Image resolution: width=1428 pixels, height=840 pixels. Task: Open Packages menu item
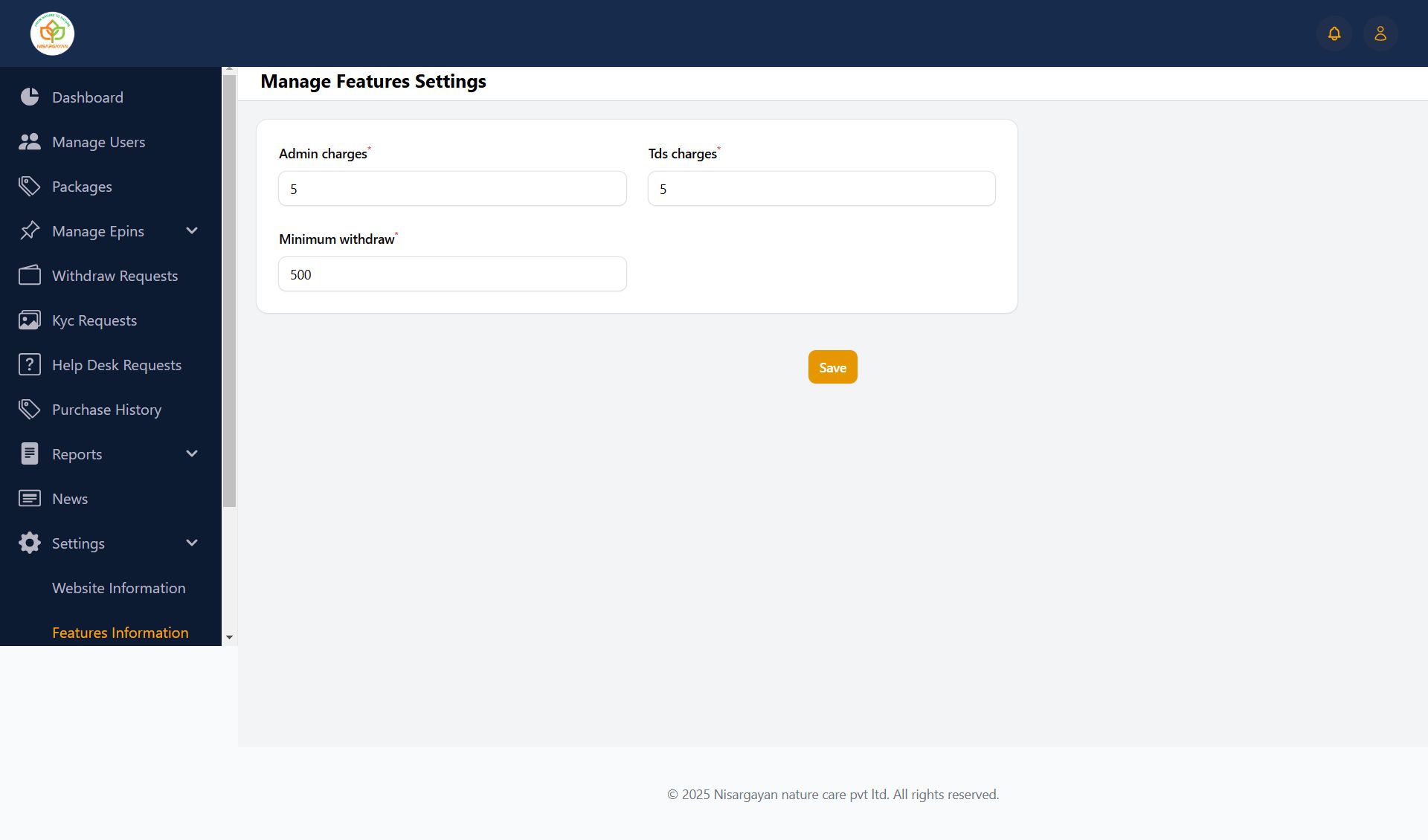[x=82, y=187]
